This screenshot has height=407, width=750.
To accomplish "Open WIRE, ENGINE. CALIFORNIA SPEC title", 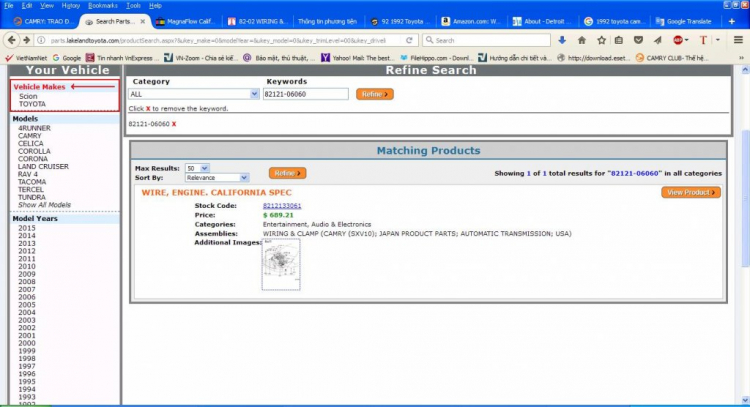I will pos(216,193).
